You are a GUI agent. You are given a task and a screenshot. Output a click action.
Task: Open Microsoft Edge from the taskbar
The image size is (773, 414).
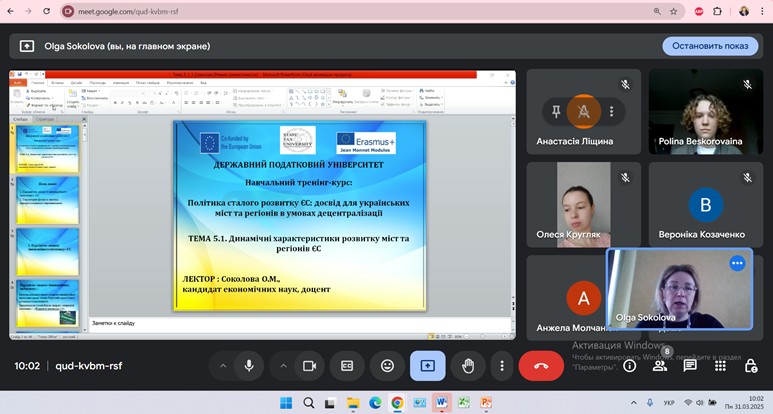[x=375, y=403]
